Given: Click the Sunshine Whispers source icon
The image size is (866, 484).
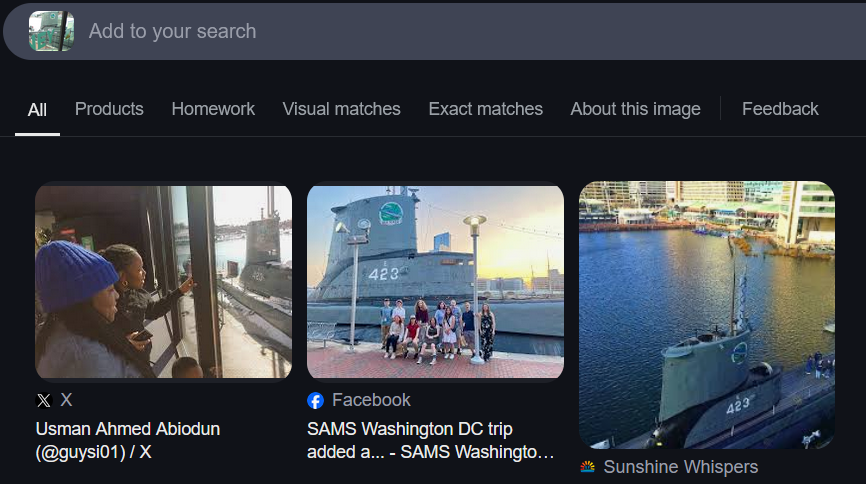Looking at the screenshot, I should point(587,467).
